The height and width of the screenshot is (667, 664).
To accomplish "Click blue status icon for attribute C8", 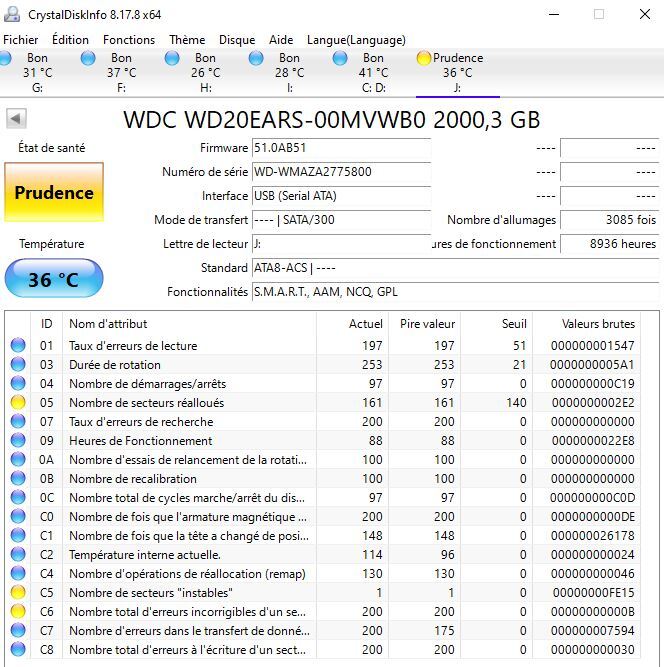I will point(18,649).
